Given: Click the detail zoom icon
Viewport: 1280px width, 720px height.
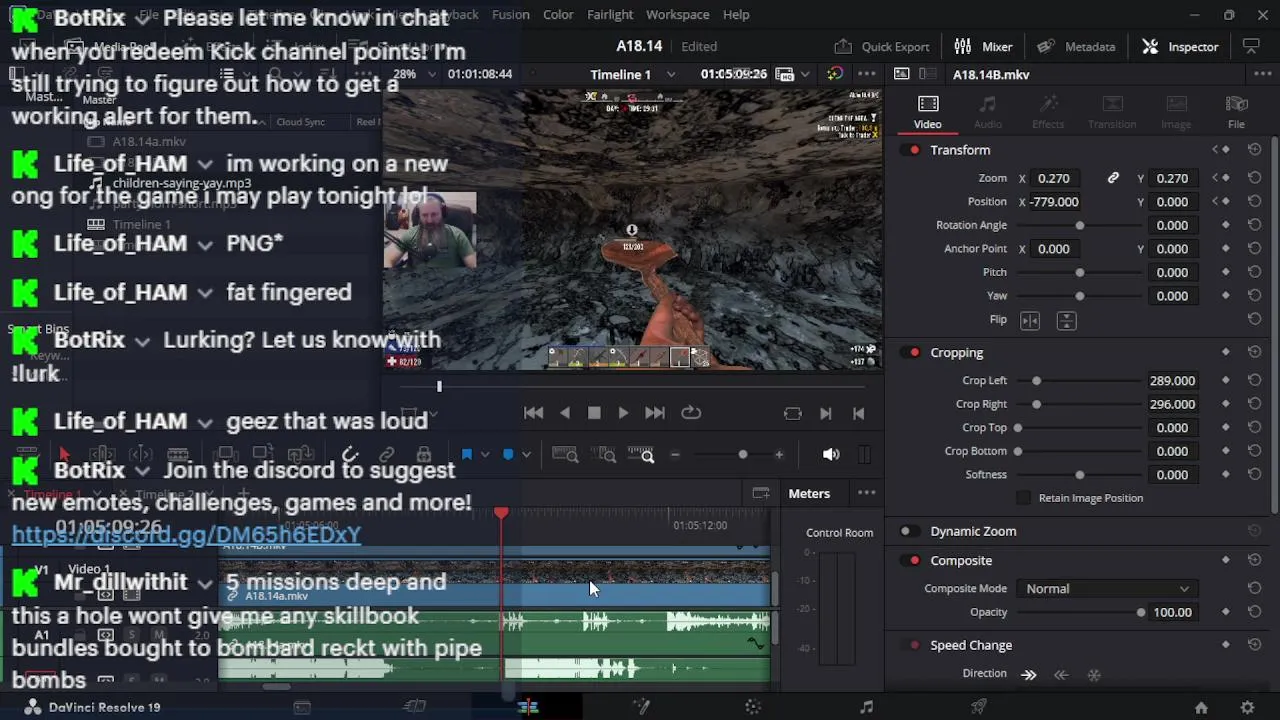Looking at the screenshot, I should [606, 455].
